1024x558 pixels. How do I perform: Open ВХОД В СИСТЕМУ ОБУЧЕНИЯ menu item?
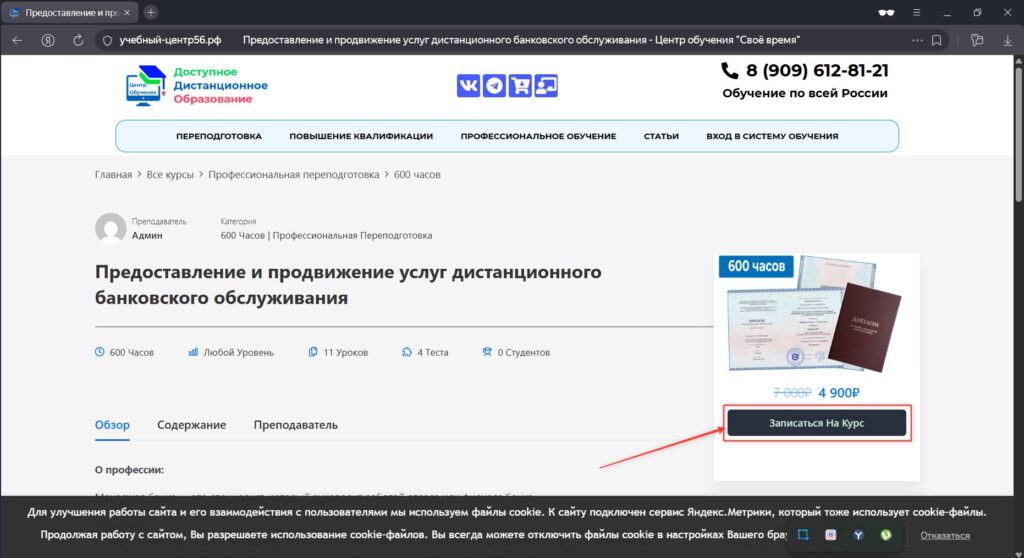point(772,136)
